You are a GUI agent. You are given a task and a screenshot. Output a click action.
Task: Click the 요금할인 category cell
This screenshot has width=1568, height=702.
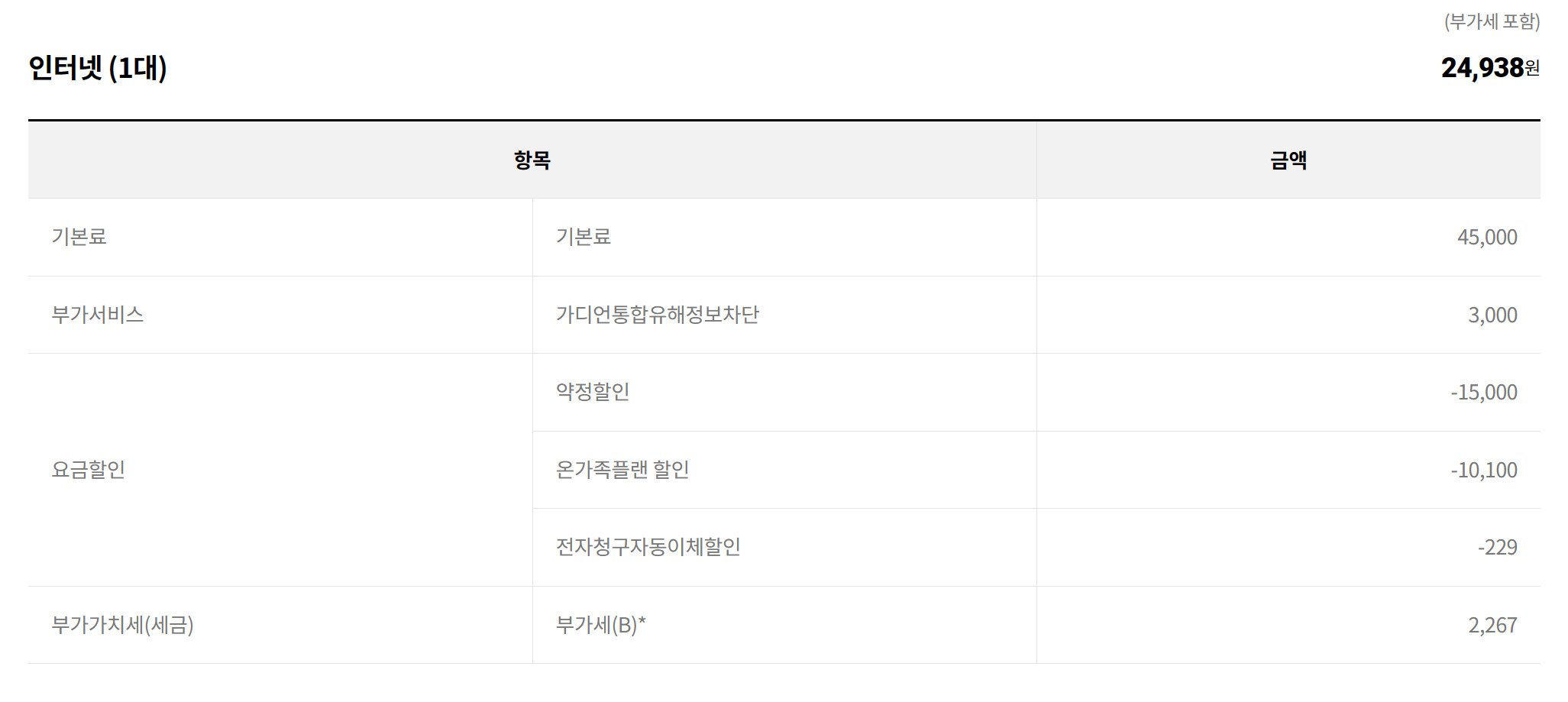(x=89, y=470)
